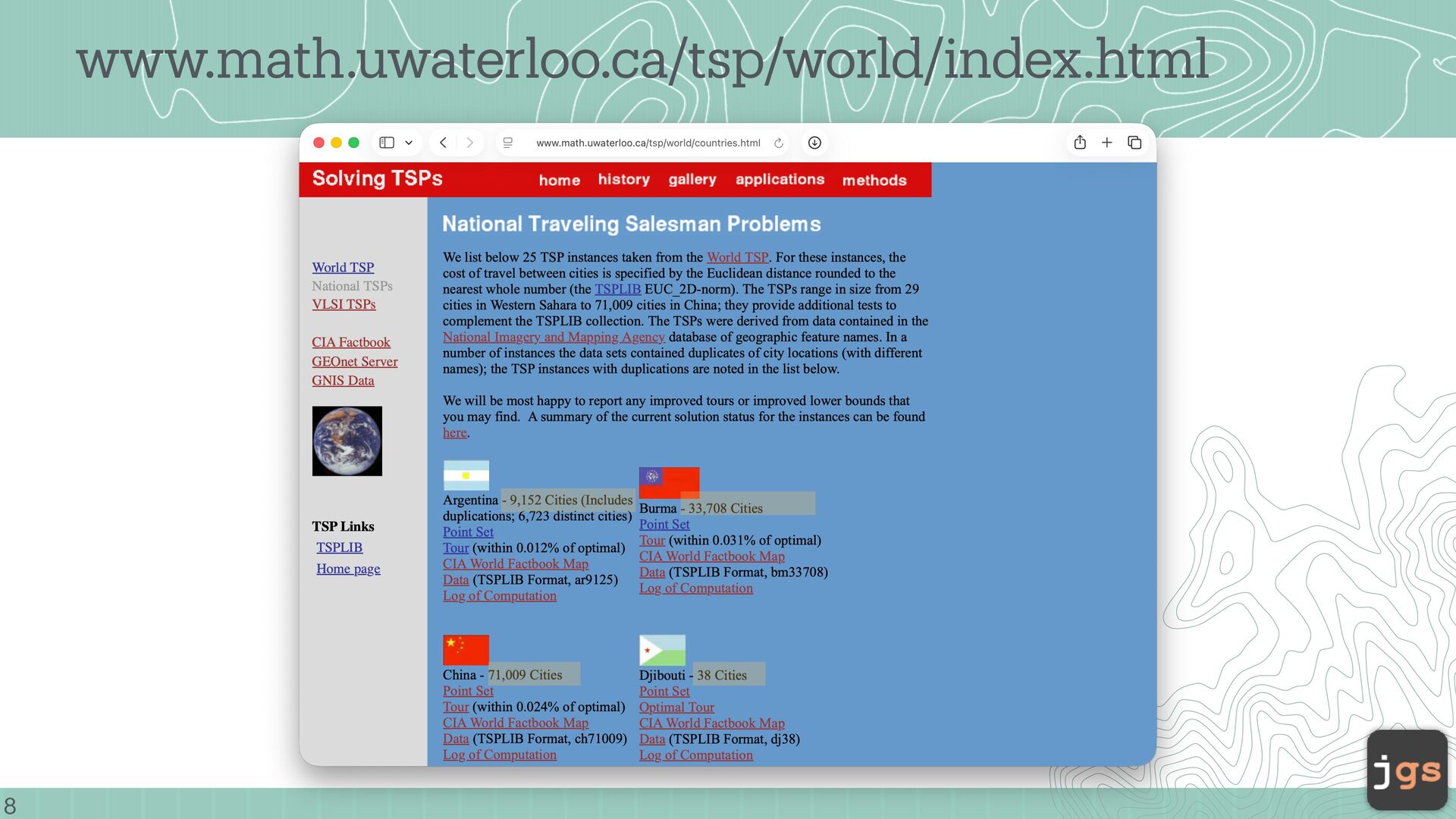1456x819 pixels.
Task: Select the address bar URL field
Action: click(x=648, y=143)
